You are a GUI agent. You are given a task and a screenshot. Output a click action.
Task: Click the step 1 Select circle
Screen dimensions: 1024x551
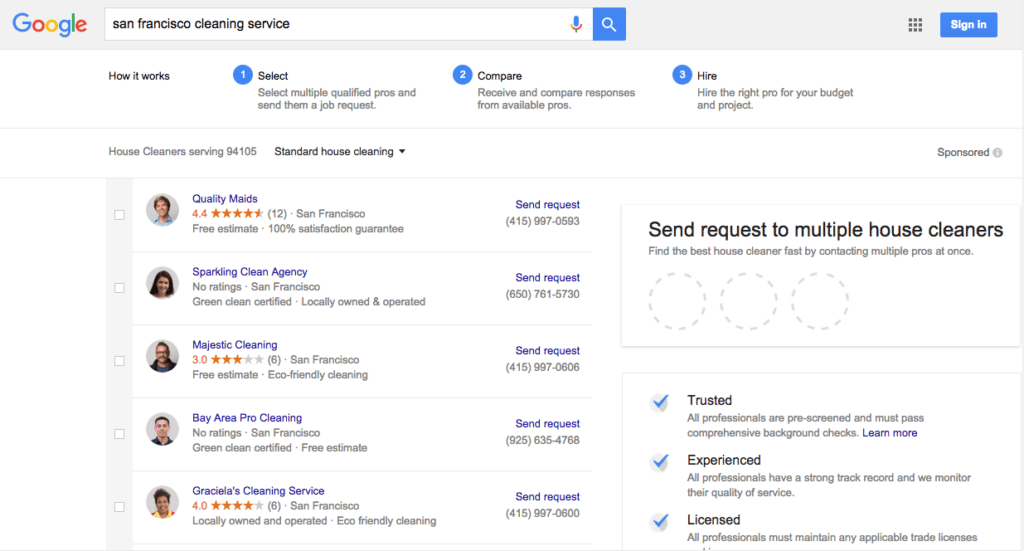pos(243,75)
